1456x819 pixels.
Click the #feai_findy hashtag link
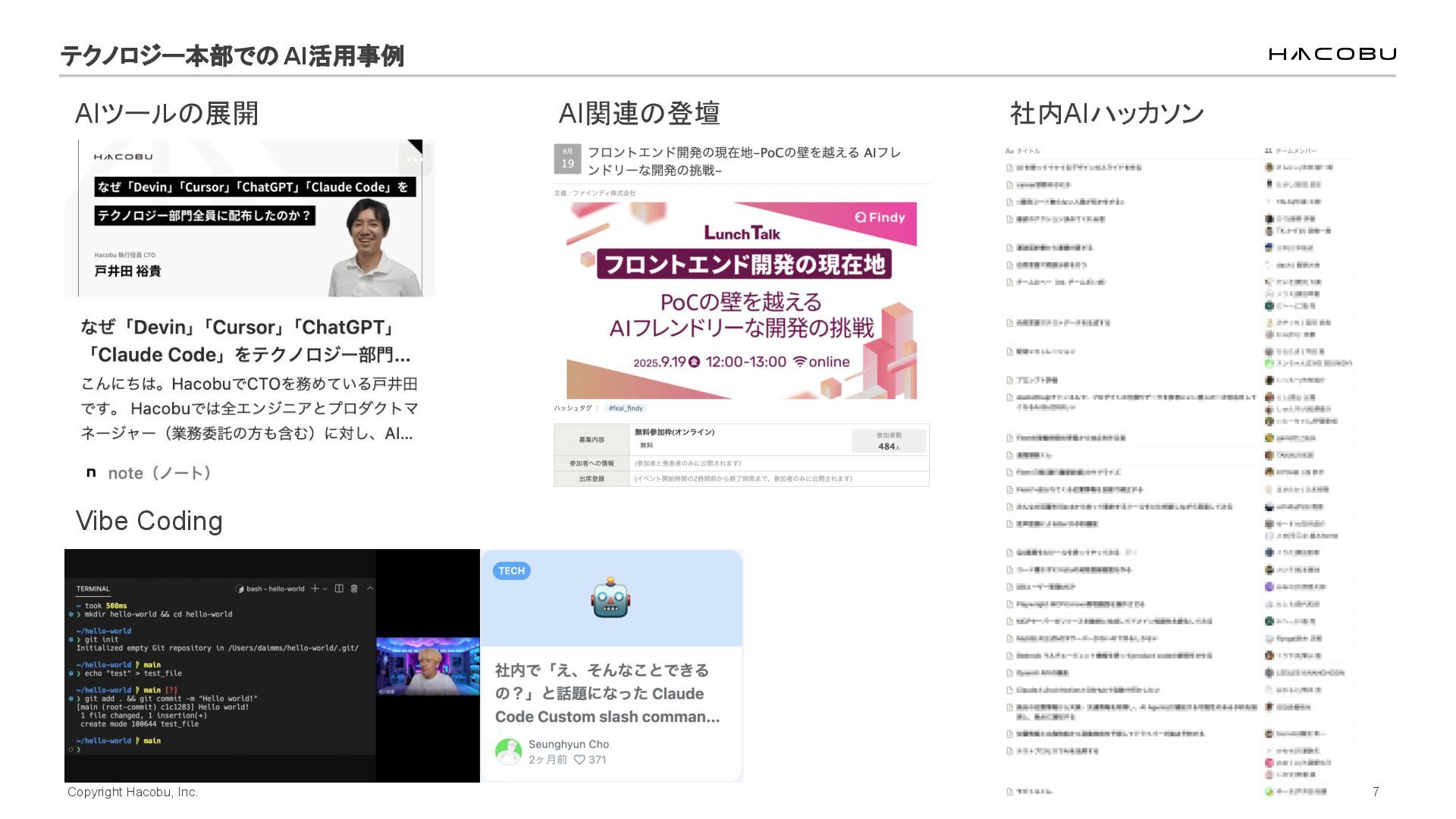625,408
